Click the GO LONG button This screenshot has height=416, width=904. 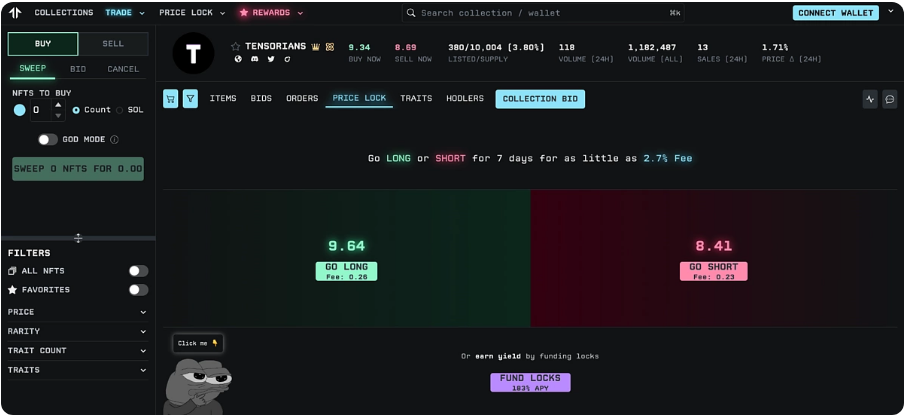346,271
